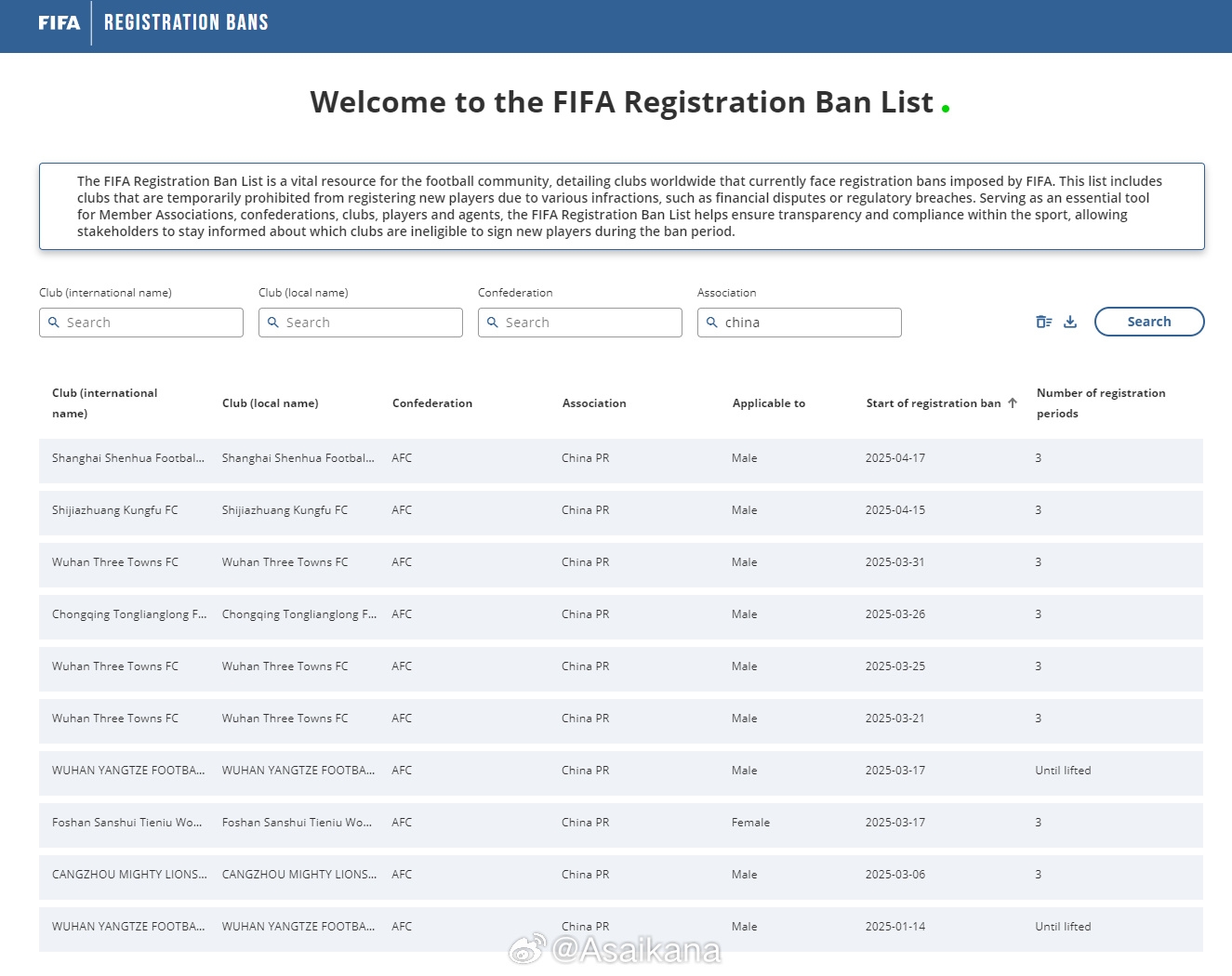Select the Shanghai Shenhua Football row
Image resolution: width=1232 pixels, height=976 pixels.
pos(620,459)
